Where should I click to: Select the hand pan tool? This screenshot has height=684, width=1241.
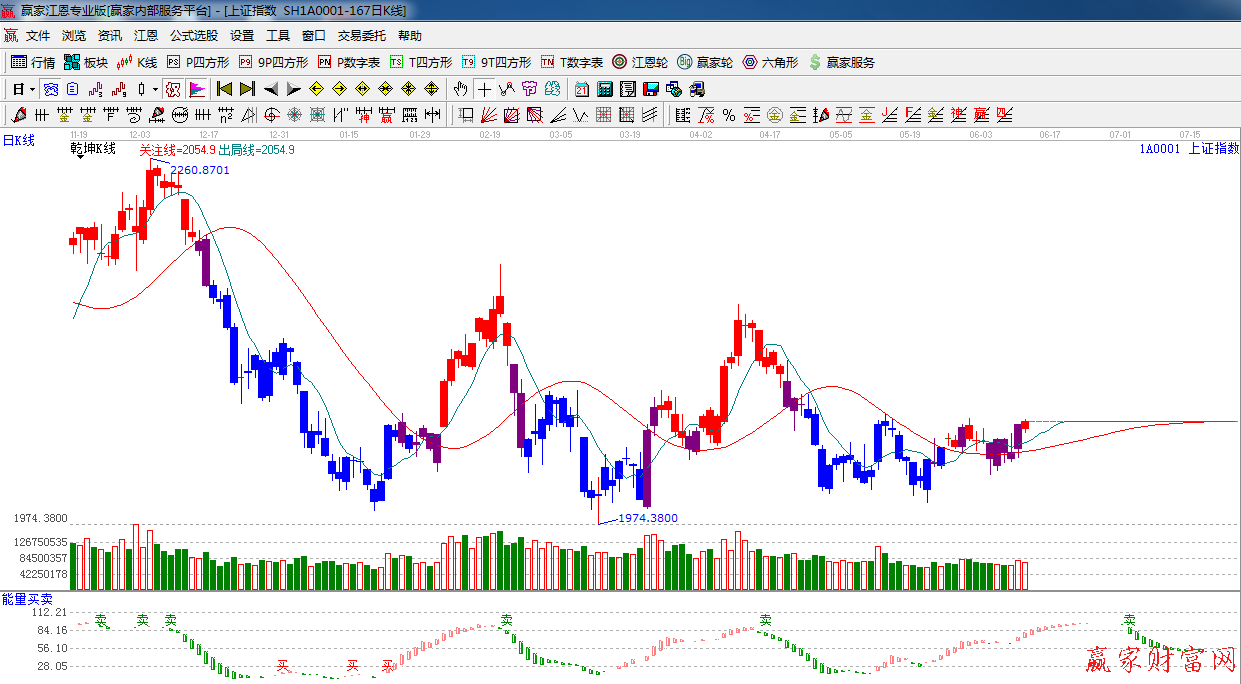[x=460, y=89]
